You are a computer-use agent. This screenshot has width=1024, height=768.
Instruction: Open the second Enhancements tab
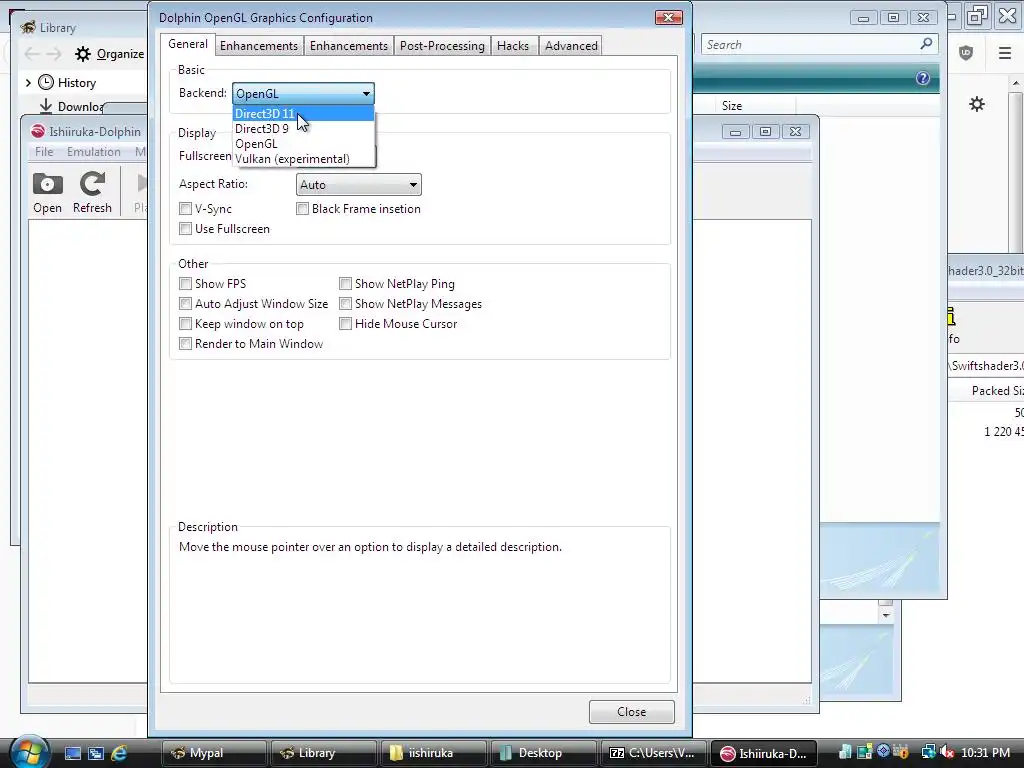[x=349, y=46]
